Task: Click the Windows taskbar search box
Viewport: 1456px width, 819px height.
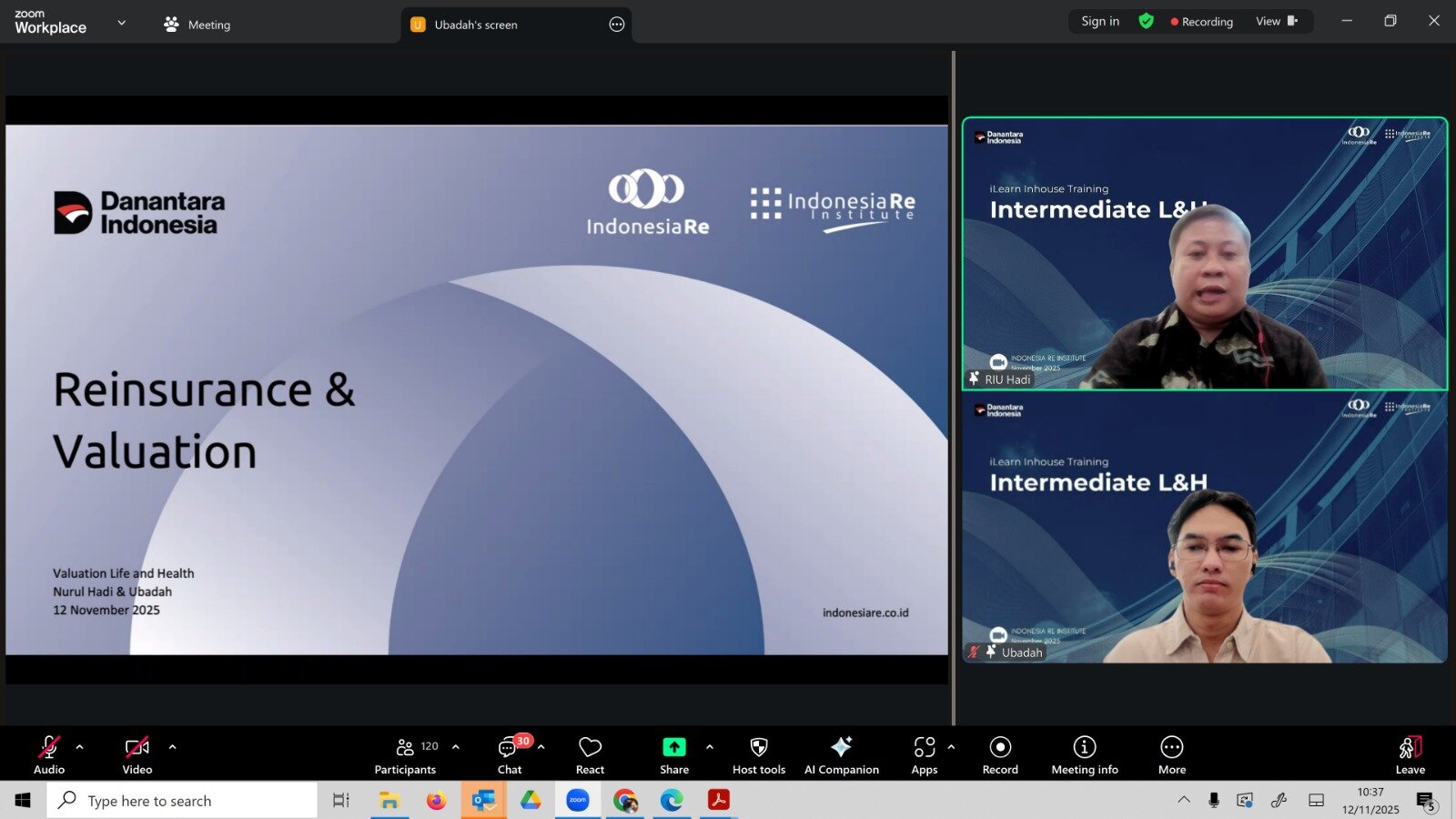Action: (x=182, y=801)
